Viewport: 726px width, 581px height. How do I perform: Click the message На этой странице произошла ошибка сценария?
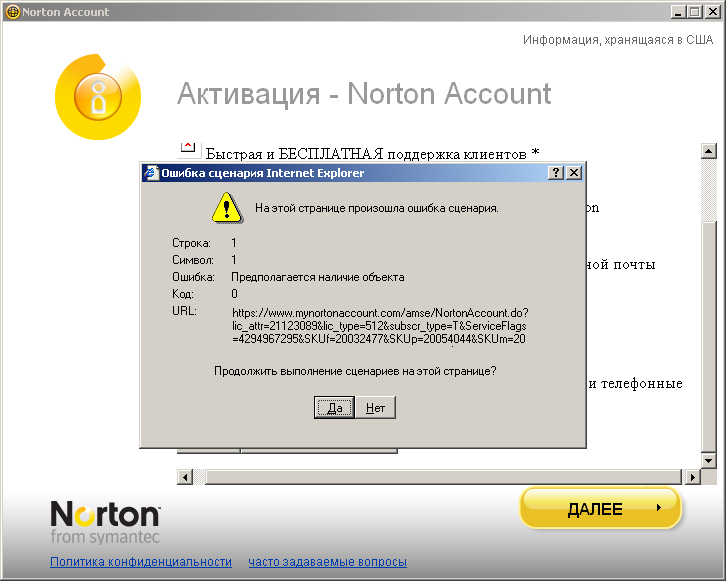click(x=377, y=208)
